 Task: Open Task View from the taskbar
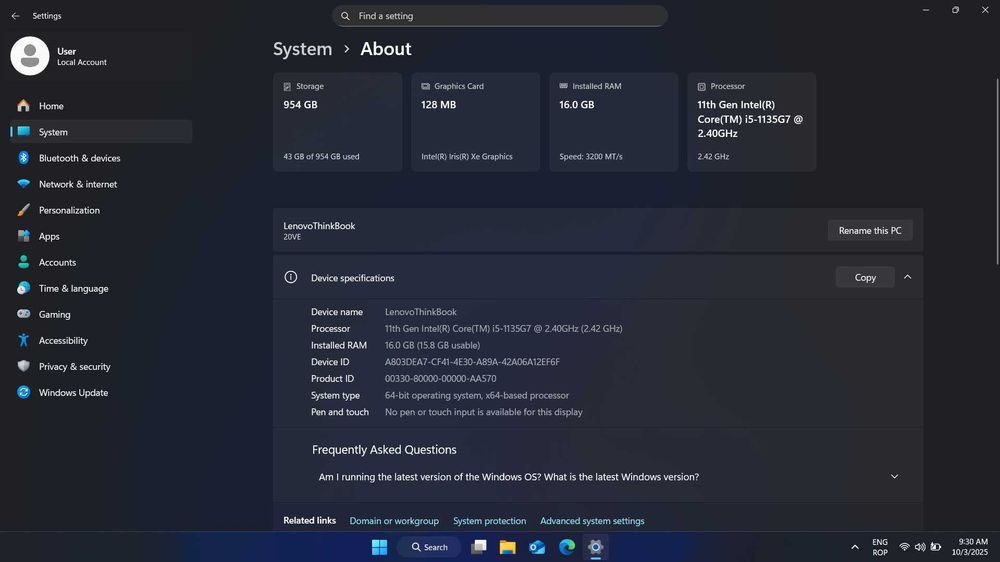pos(478,547)
